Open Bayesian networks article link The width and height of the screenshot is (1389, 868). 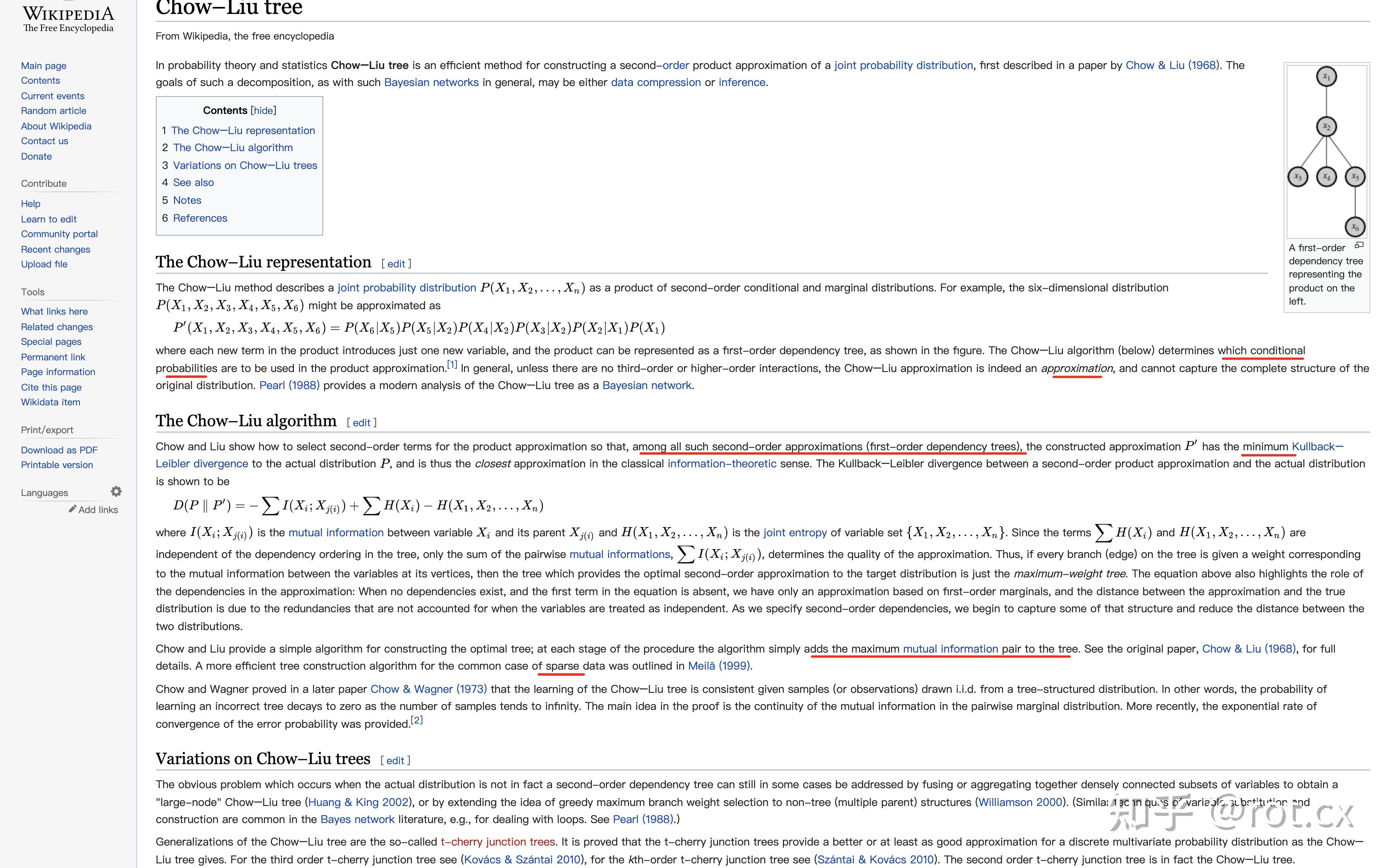click(x=431, y=82)
